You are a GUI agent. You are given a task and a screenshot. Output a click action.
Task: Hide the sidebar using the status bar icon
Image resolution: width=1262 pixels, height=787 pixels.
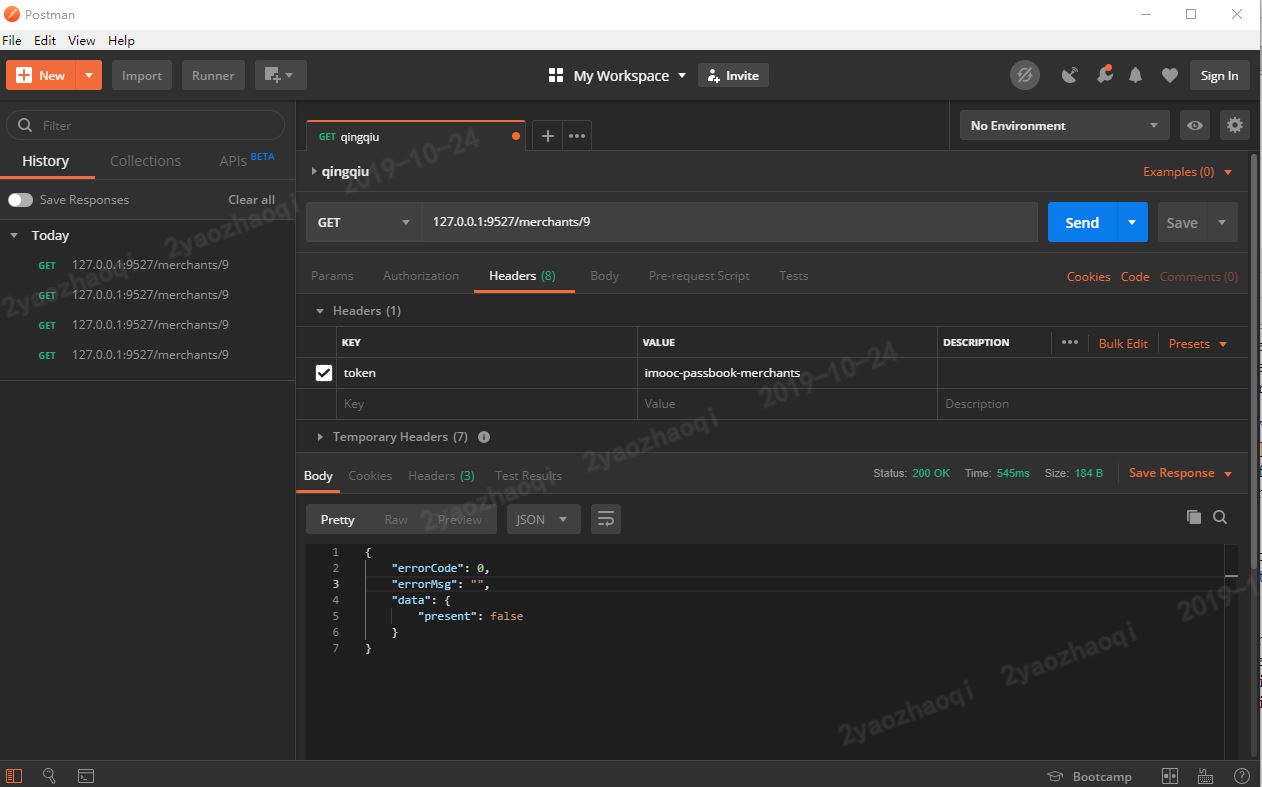pyautogui.click(x=14, y=776)
